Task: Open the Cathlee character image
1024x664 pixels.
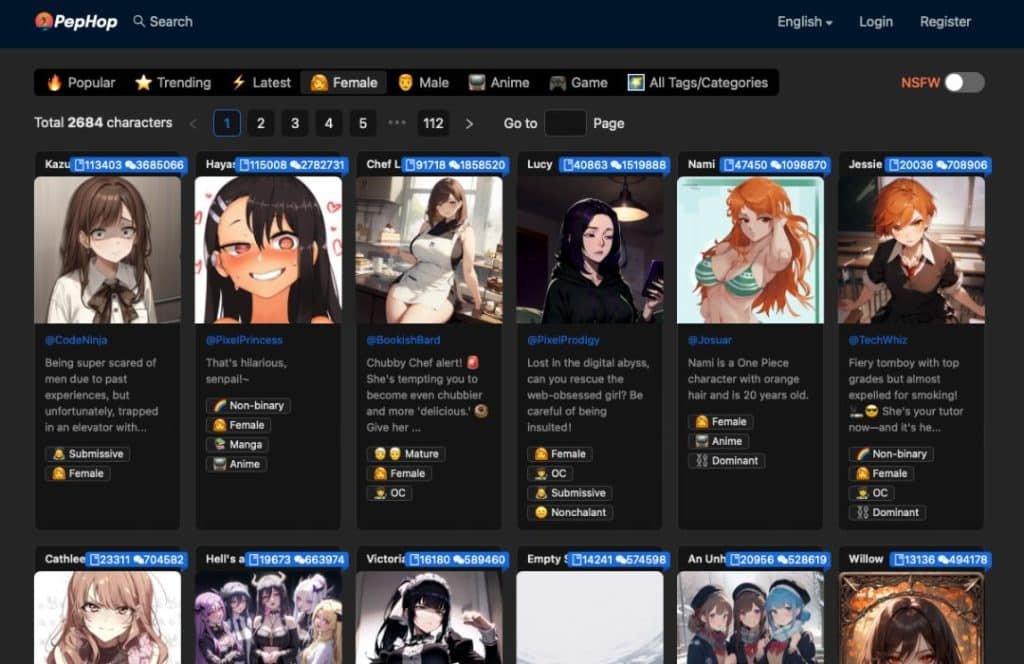Action: [107, 618]
